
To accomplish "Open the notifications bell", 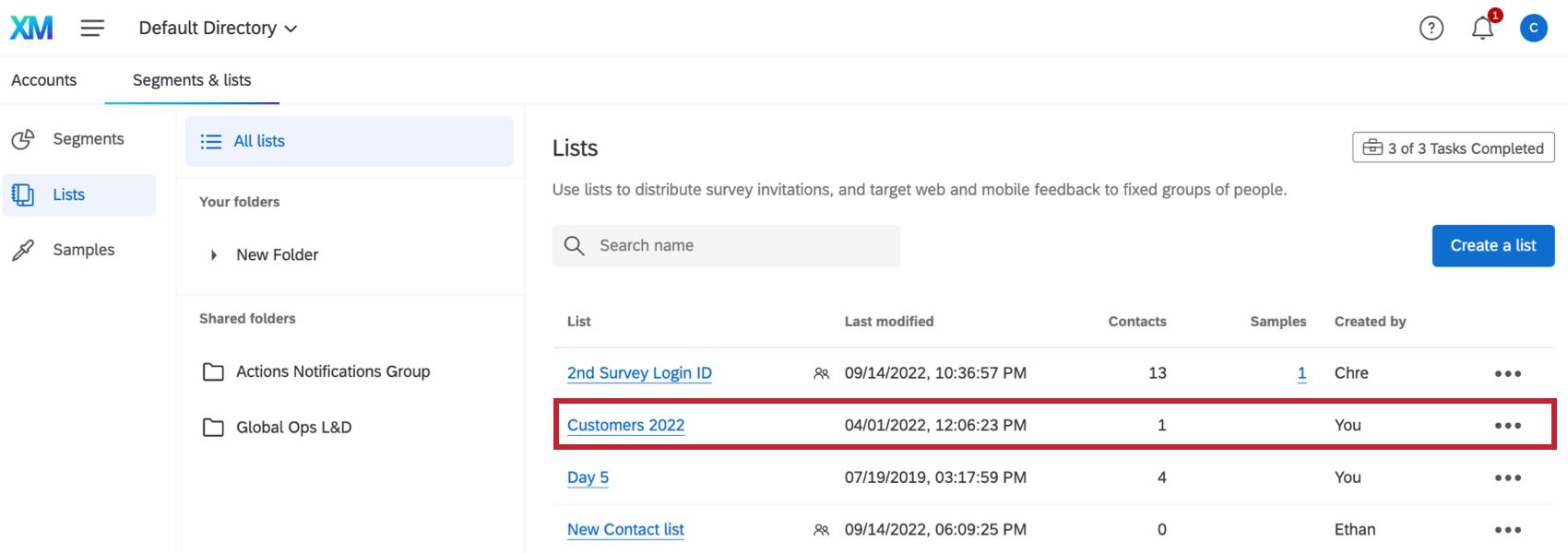I will point(1482,29).
